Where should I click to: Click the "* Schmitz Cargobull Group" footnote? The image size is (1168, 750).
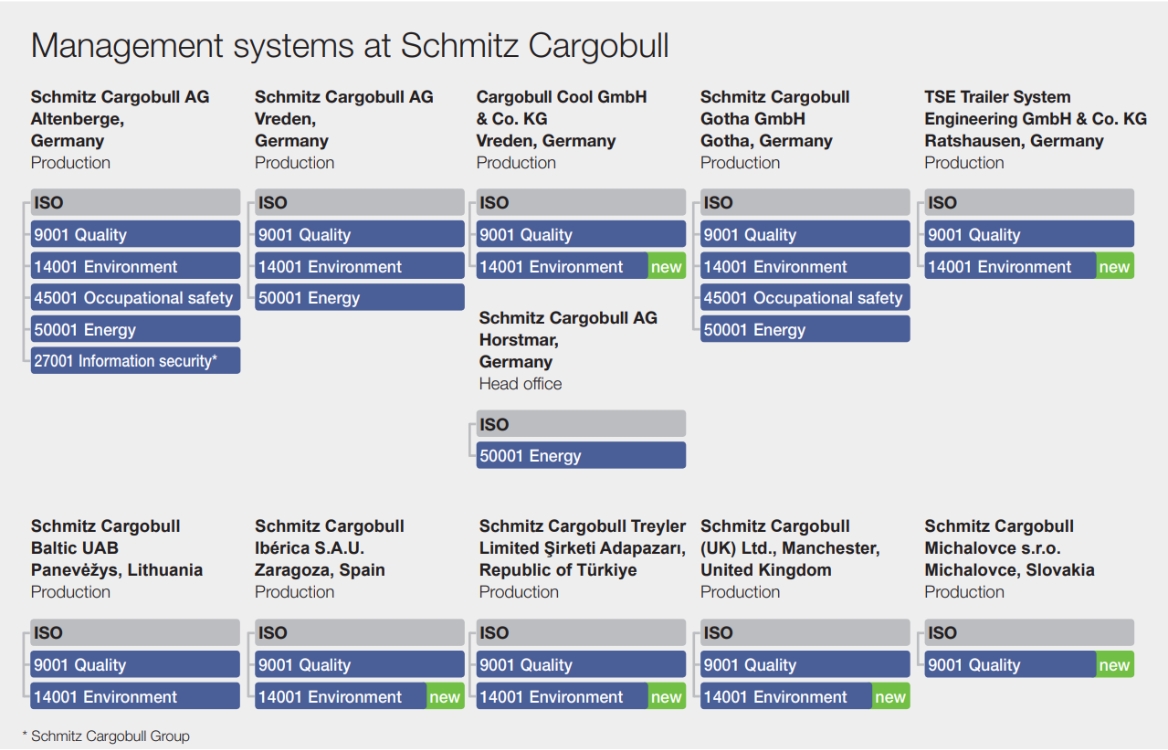106,736
